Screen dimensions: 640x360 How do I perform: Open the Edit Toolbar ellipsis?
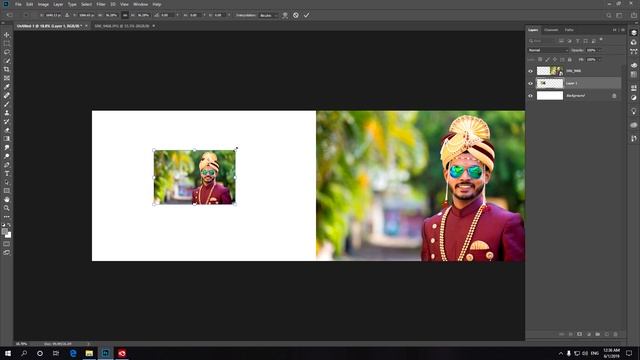pos(7,217)
